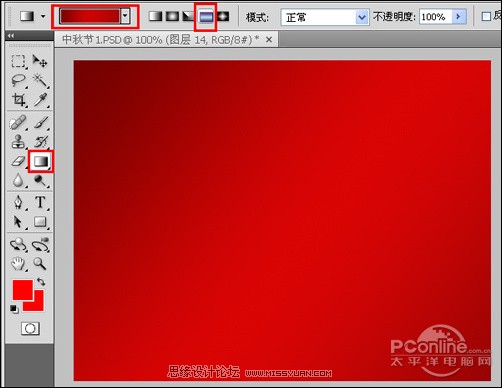Select the Zoom tool
502x388 pixels.
click(x=40, y=264)
